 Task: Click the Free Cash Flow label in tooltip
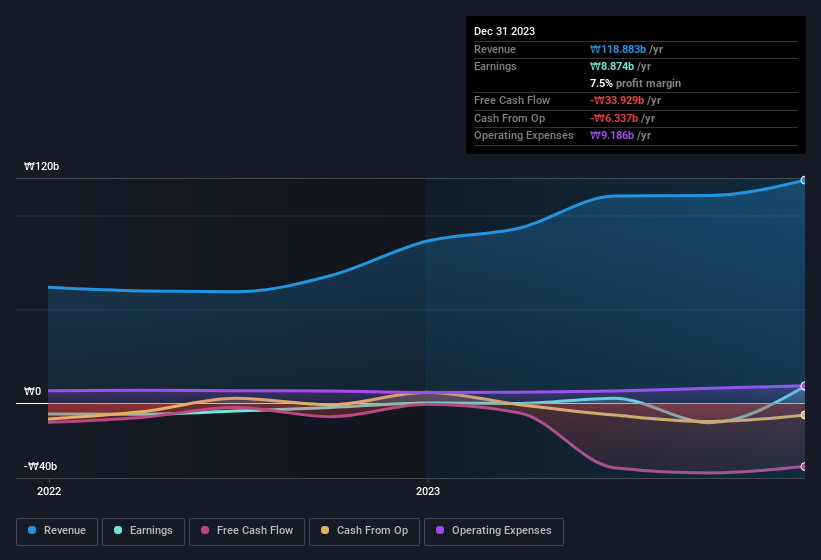point(512,100)
